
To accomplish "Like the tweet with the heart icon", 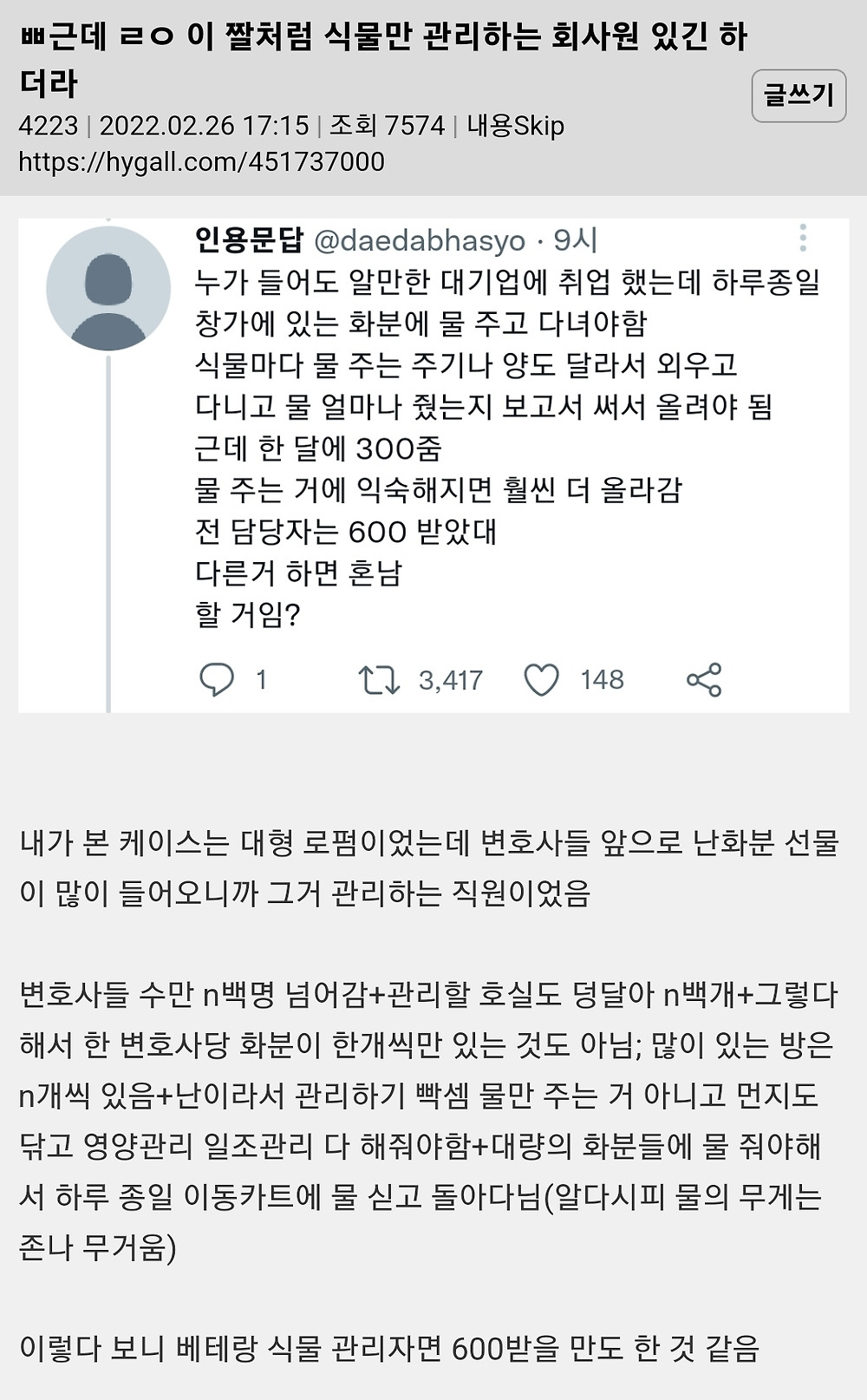I will click(542, 680).
